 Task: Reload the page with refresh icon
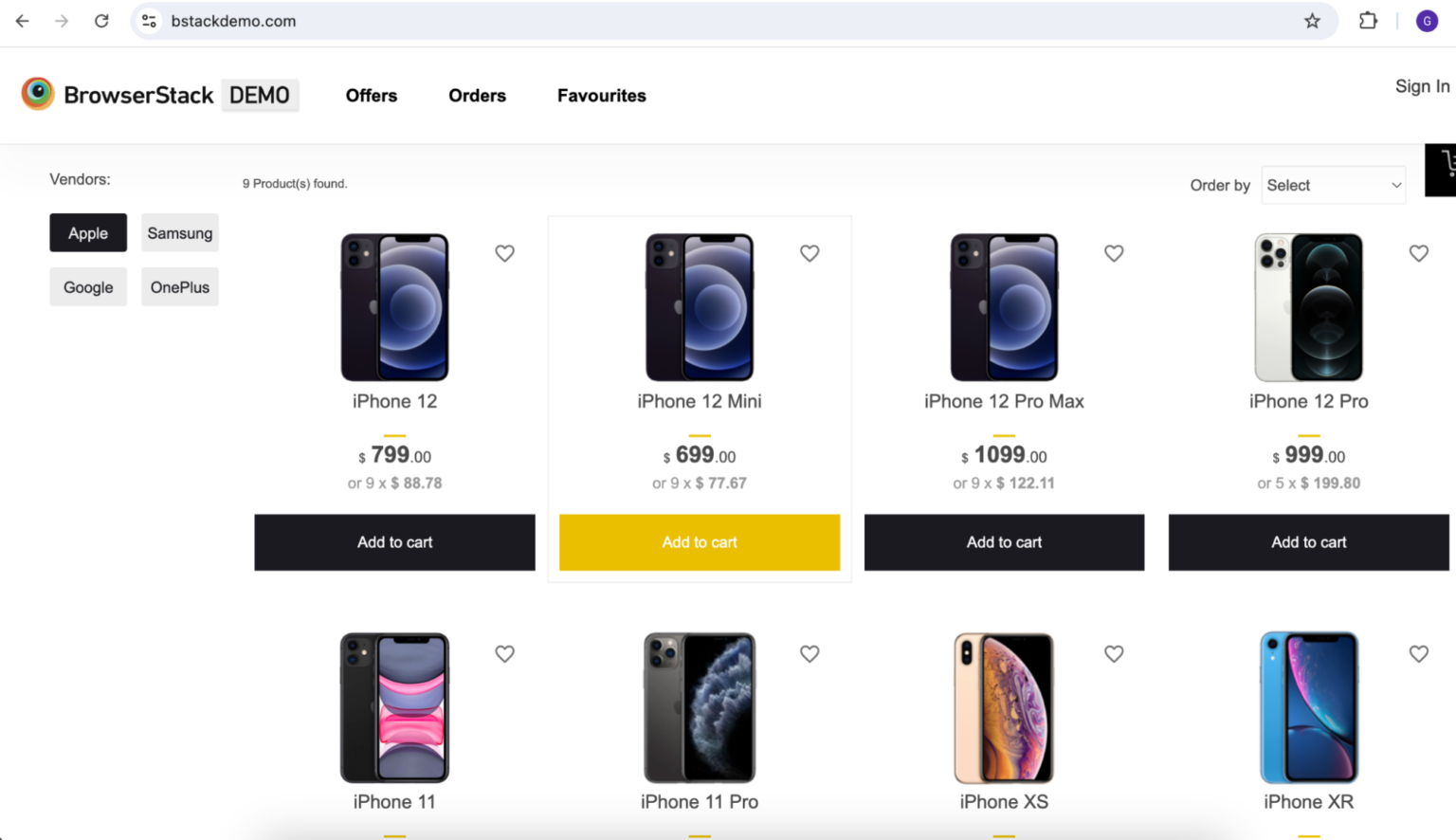tap(101, 21)
